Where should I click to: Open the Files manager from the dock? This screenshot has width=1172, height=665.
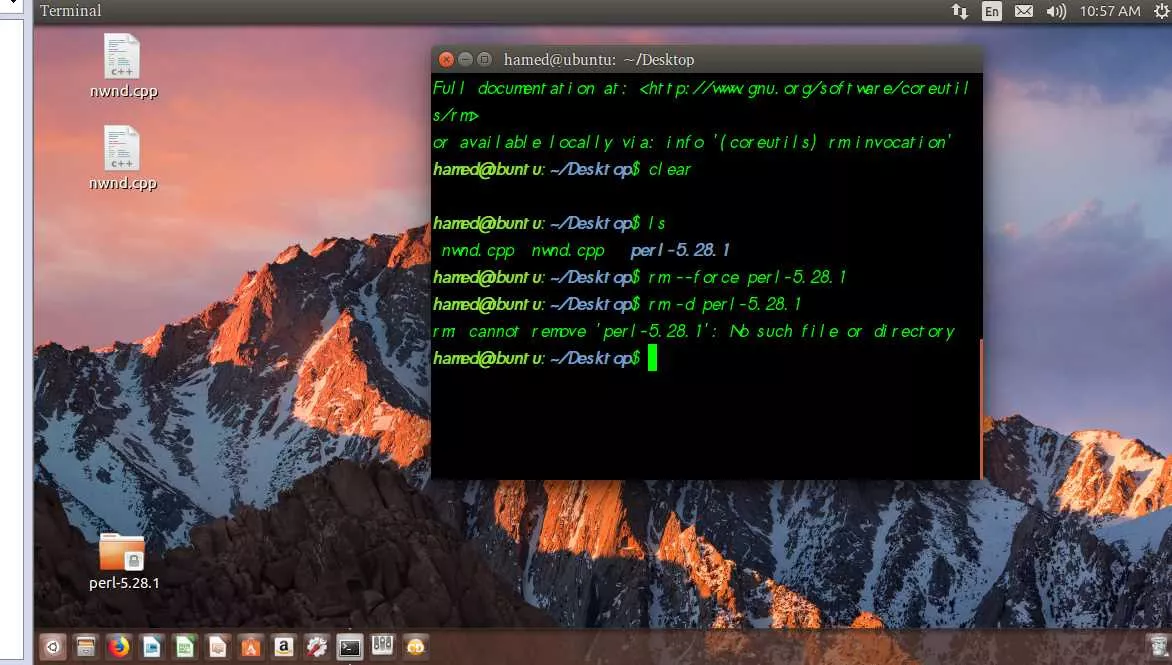point(86,646)
